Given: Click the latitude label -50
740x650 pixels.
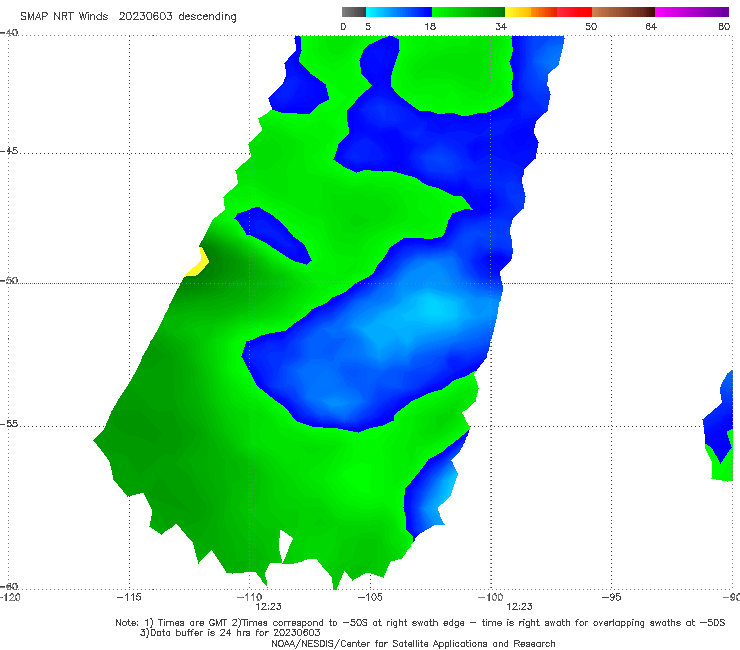Looking at the screenshot, I should (x=9, y=281).
